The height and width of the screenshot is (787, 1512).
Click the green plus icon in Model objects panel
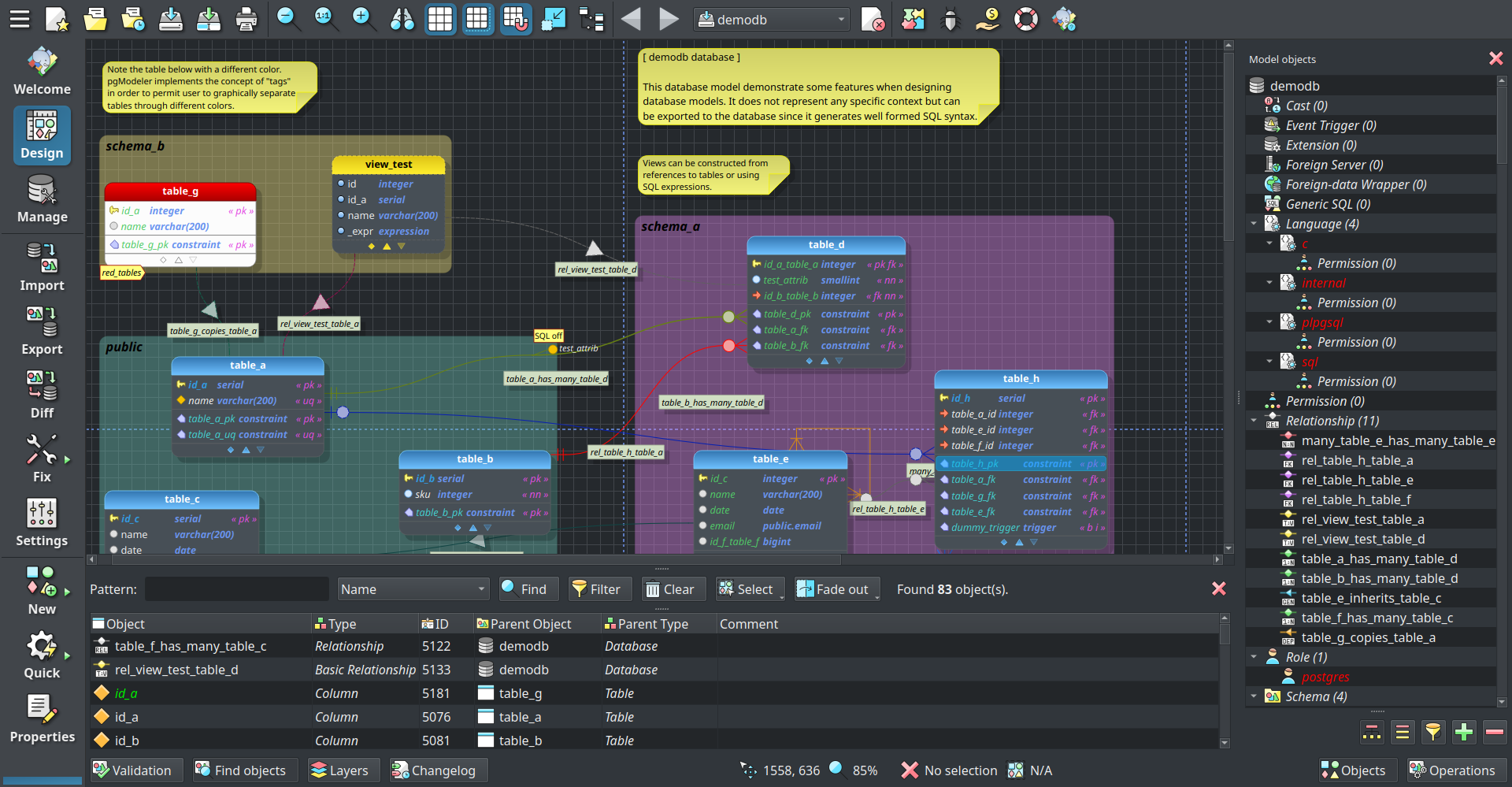point(1464,732)
